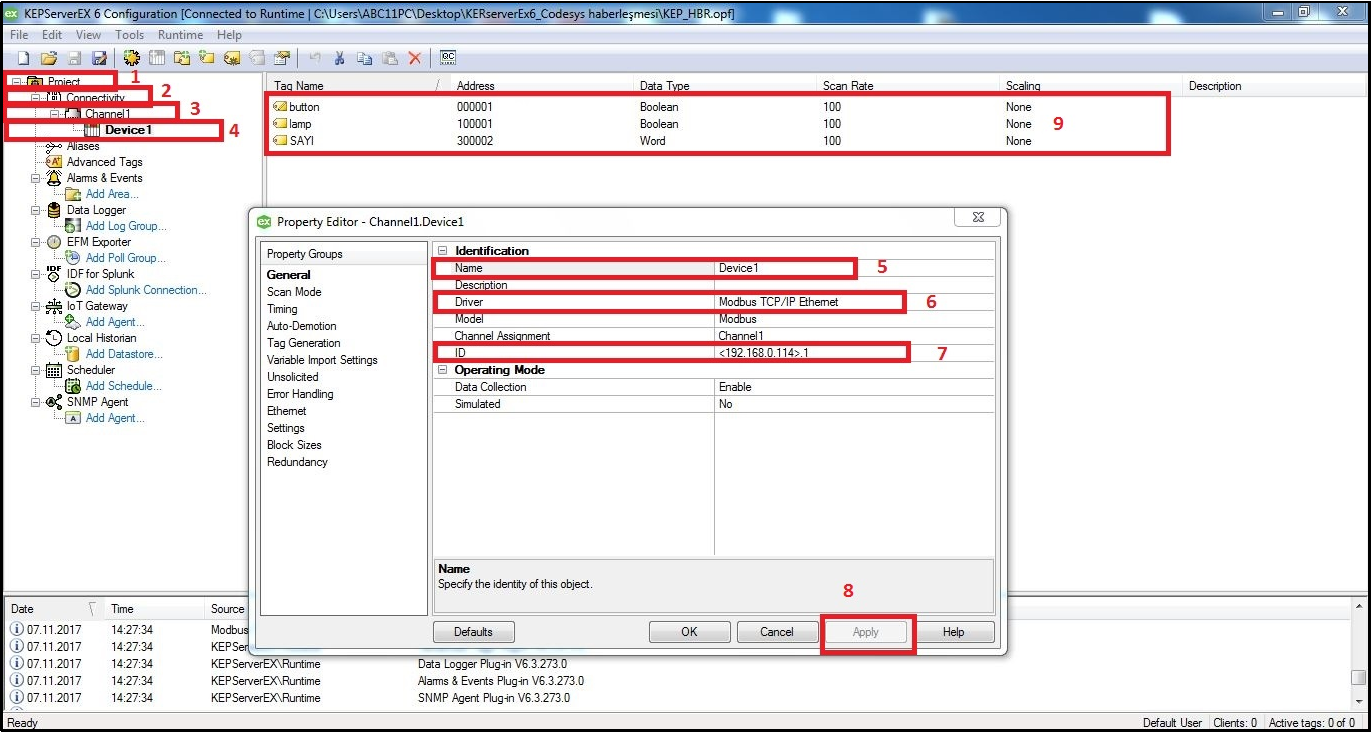Collapse the Identification property section
1372x733 pixels.
(x=442, y=251)
